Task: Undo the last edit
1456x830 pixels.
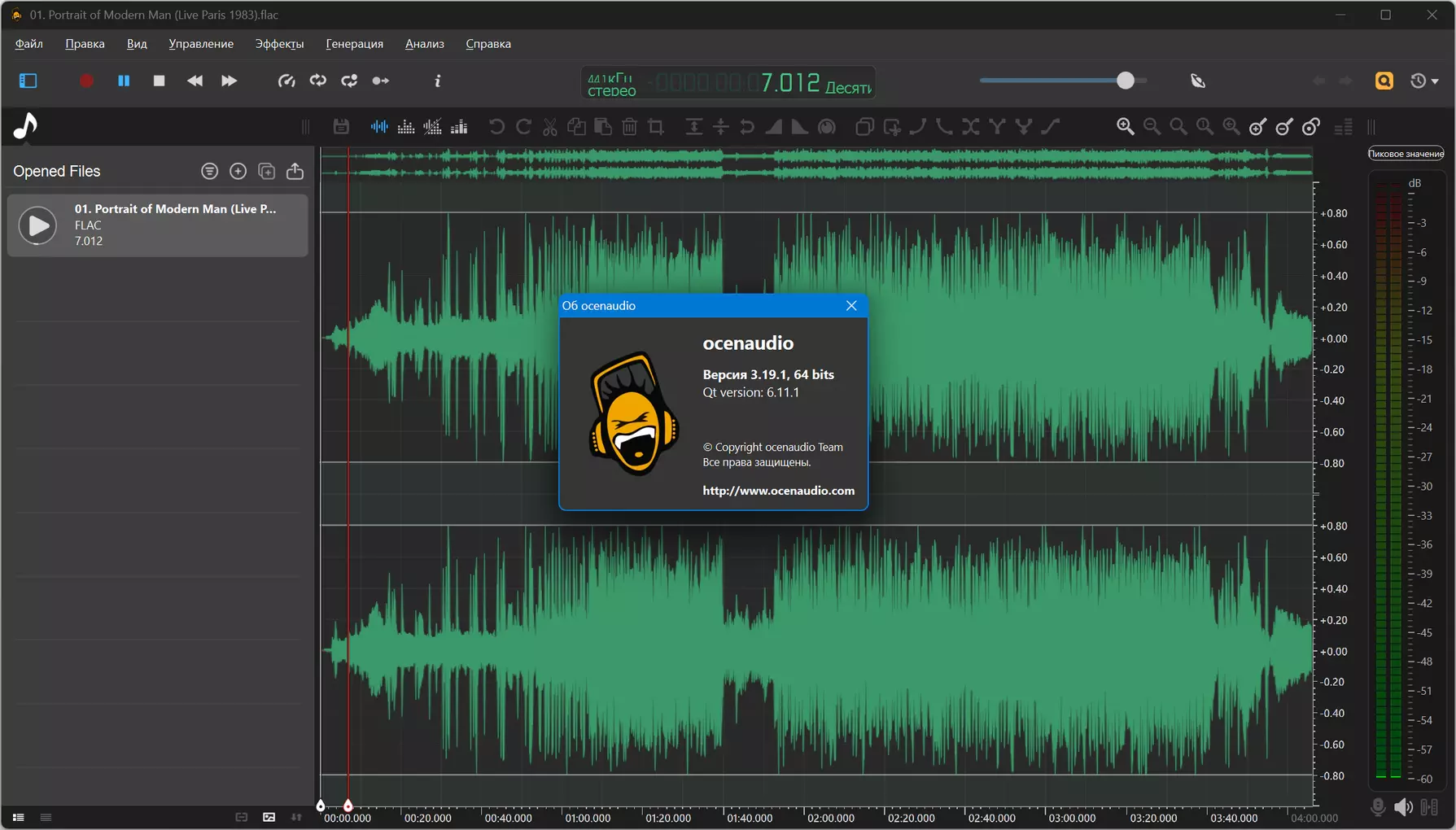Action: pyautogui.click(x=496, y=126)
